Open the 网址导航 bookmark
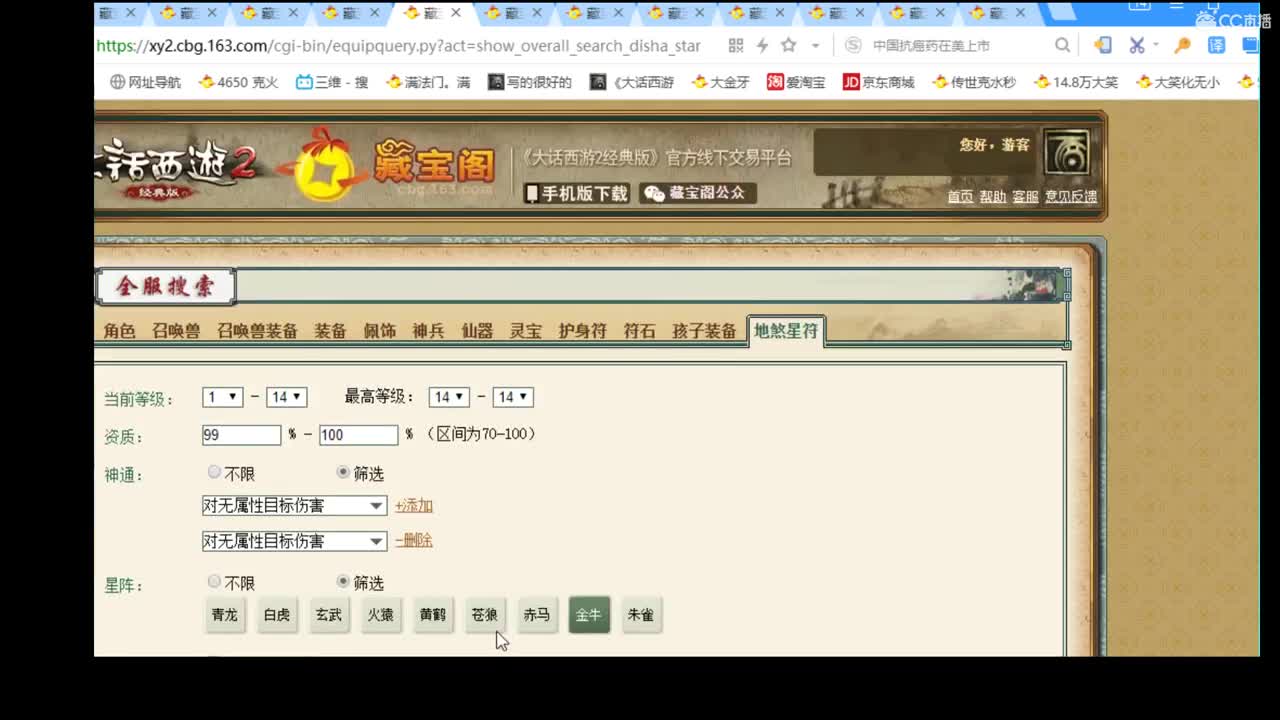Viewport: 1280px width, 720px height. tap(146, 82)
